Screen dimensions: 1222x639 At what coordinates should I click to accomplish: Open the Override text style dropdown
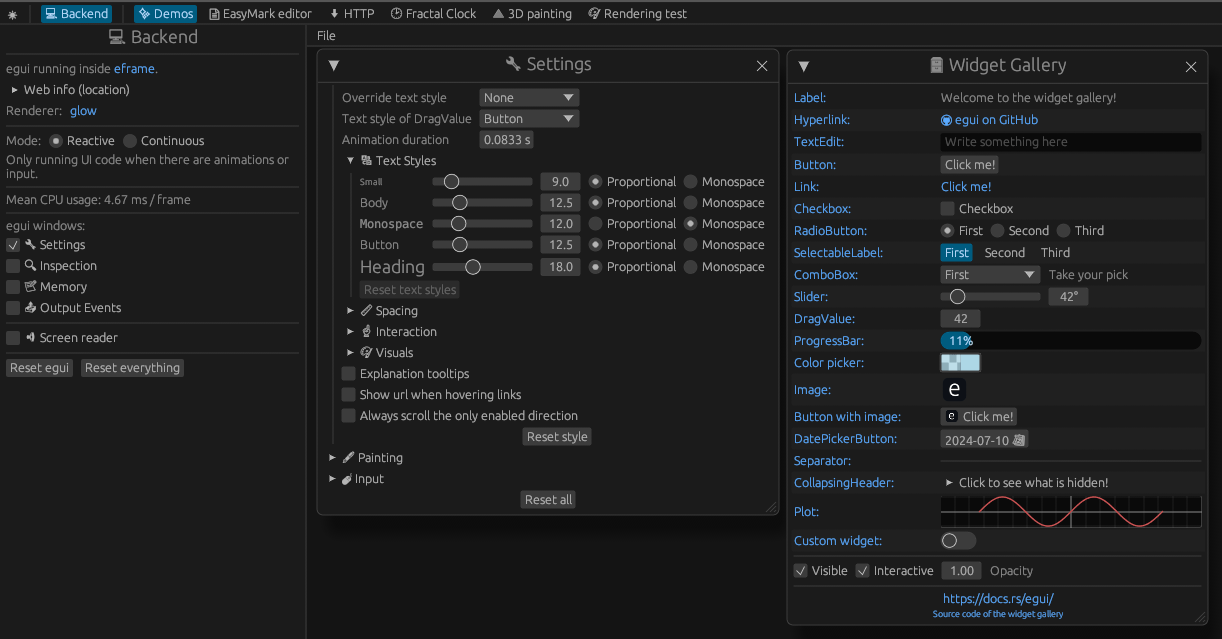(x=529, y=98)
